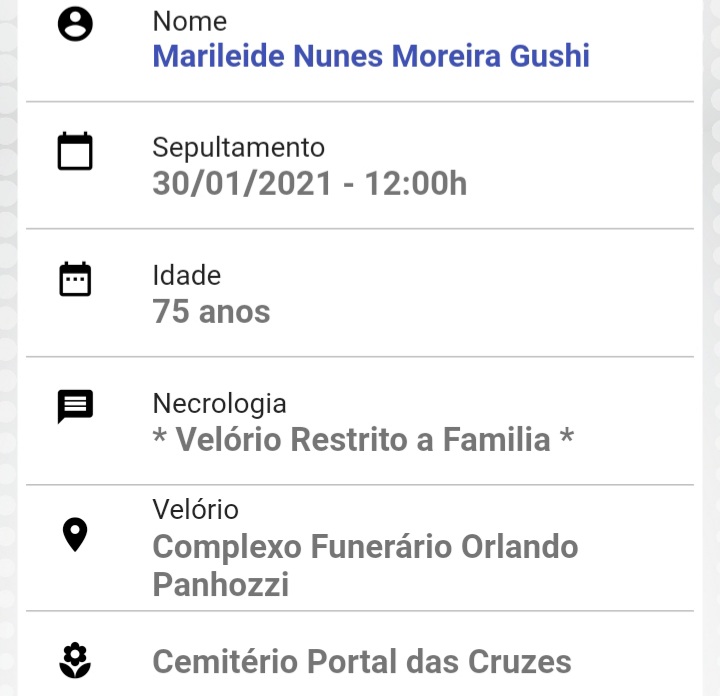Select the burial date 30/01/2021 - 12:00h
720x696 pixels.
[x=310, y=184]
